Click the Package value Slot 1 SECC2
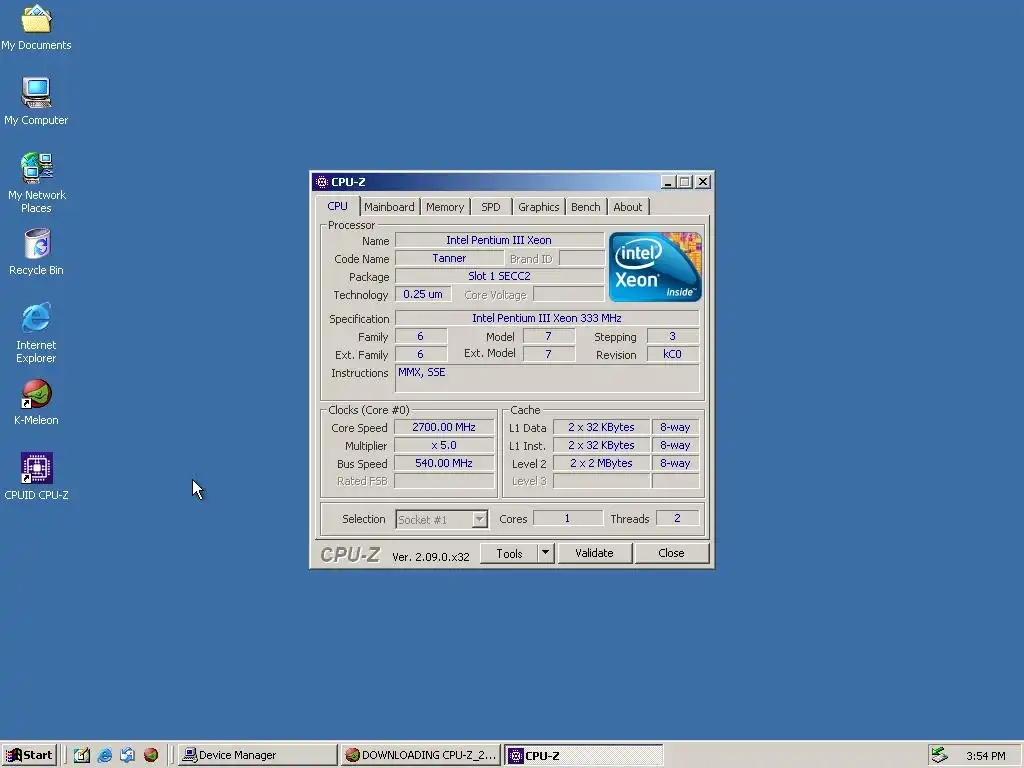Image resolution: width=1024 pixels, height=768 pixels. (499, 276)
